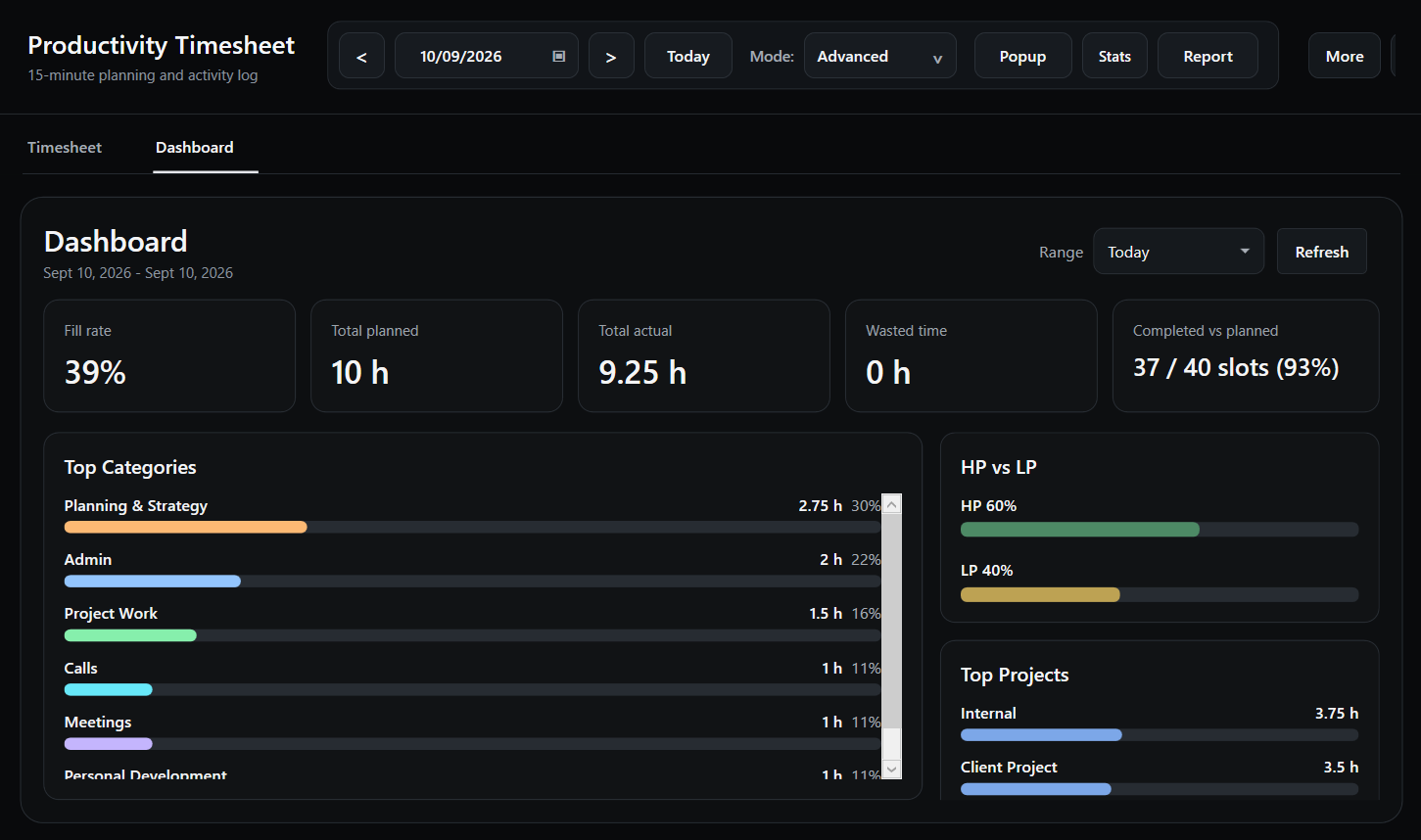Click the Top Projects heading

[x=1015, y=675]
